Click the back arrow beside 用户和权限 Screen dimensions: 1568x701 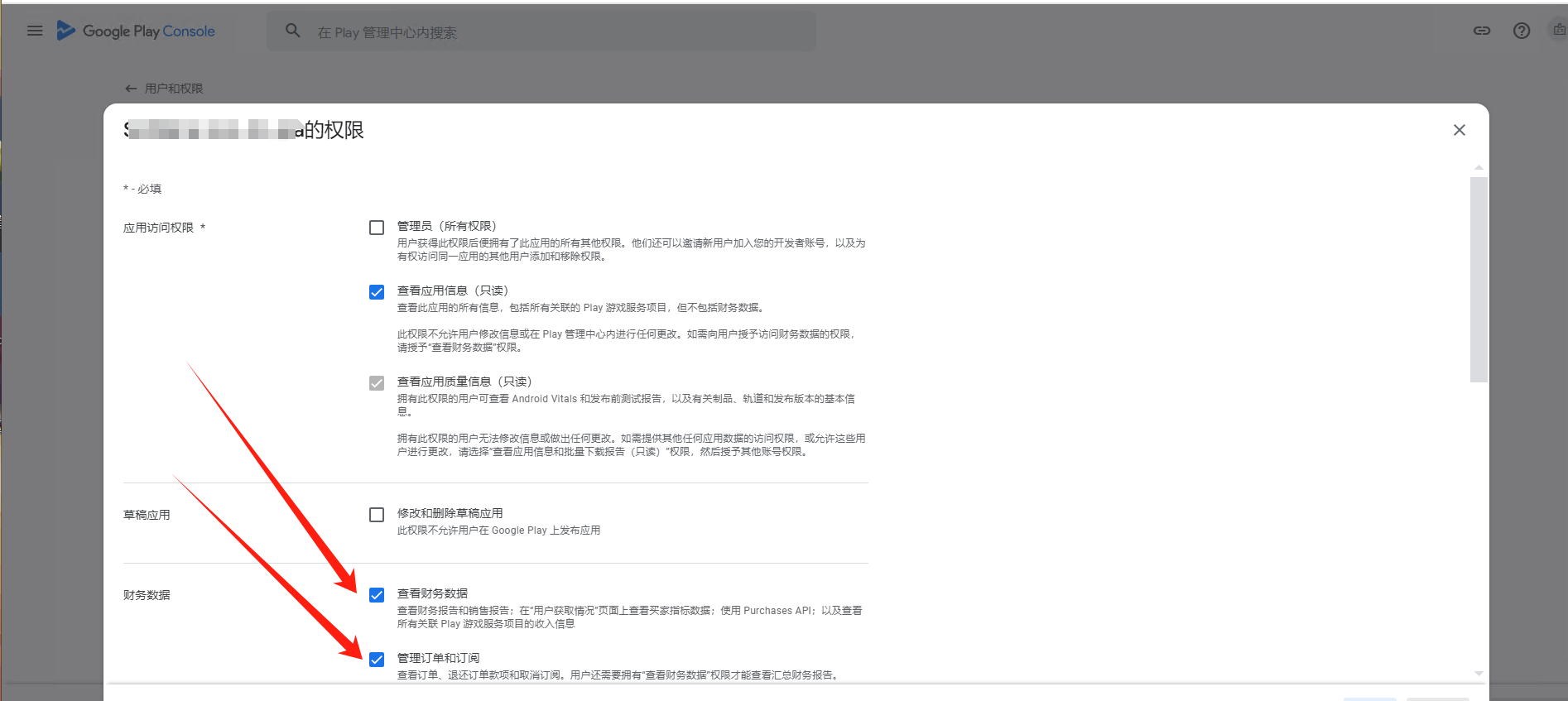(x=131, y=89)
